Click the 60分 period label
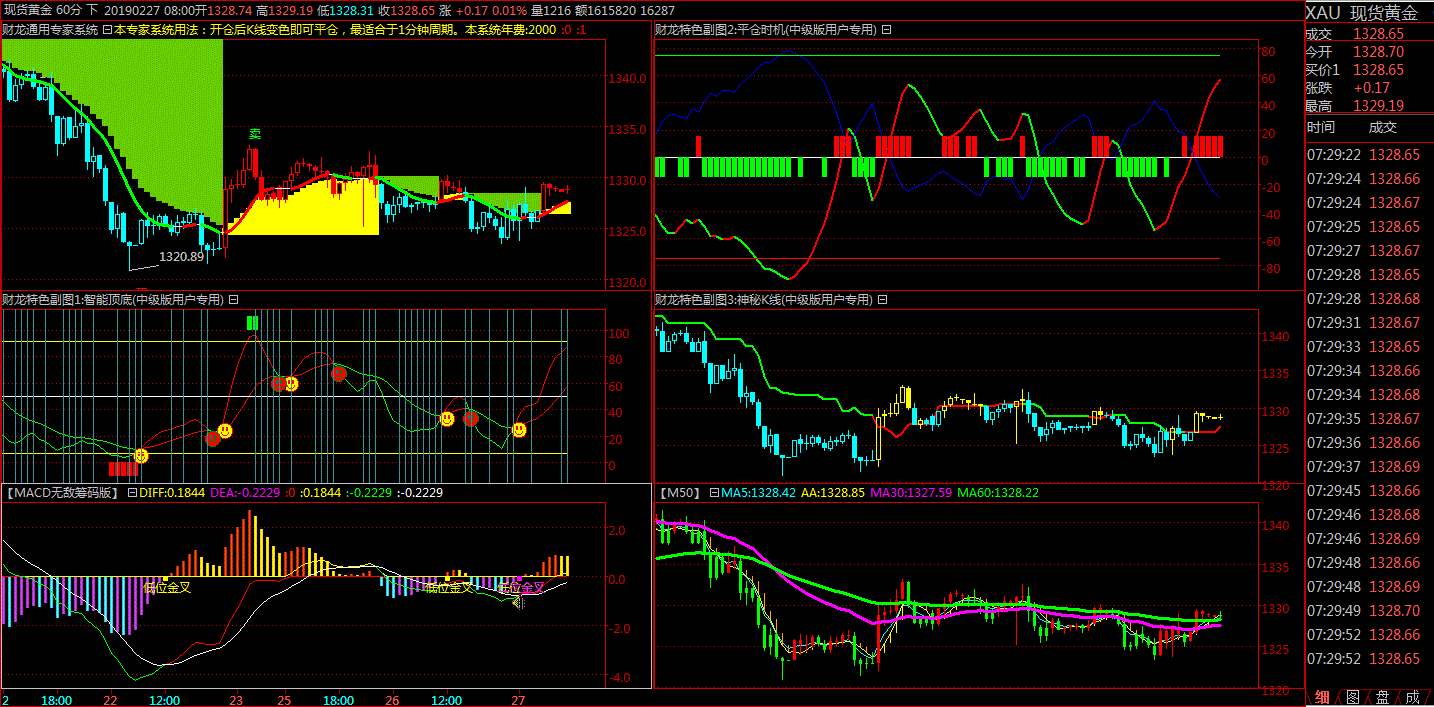This screenshot has height=707, width=1434. coord(71,10)
